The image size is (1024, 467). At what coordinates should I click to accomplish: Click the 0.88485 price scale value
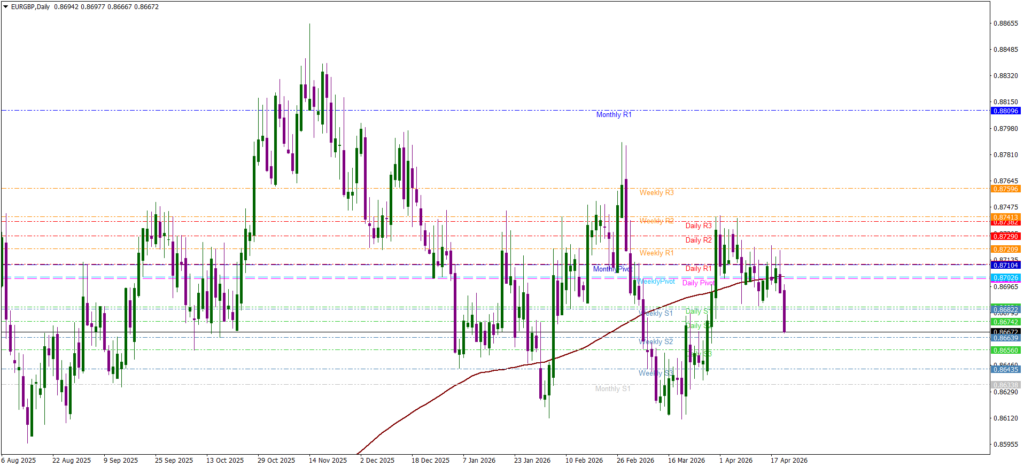point(1005,49)
